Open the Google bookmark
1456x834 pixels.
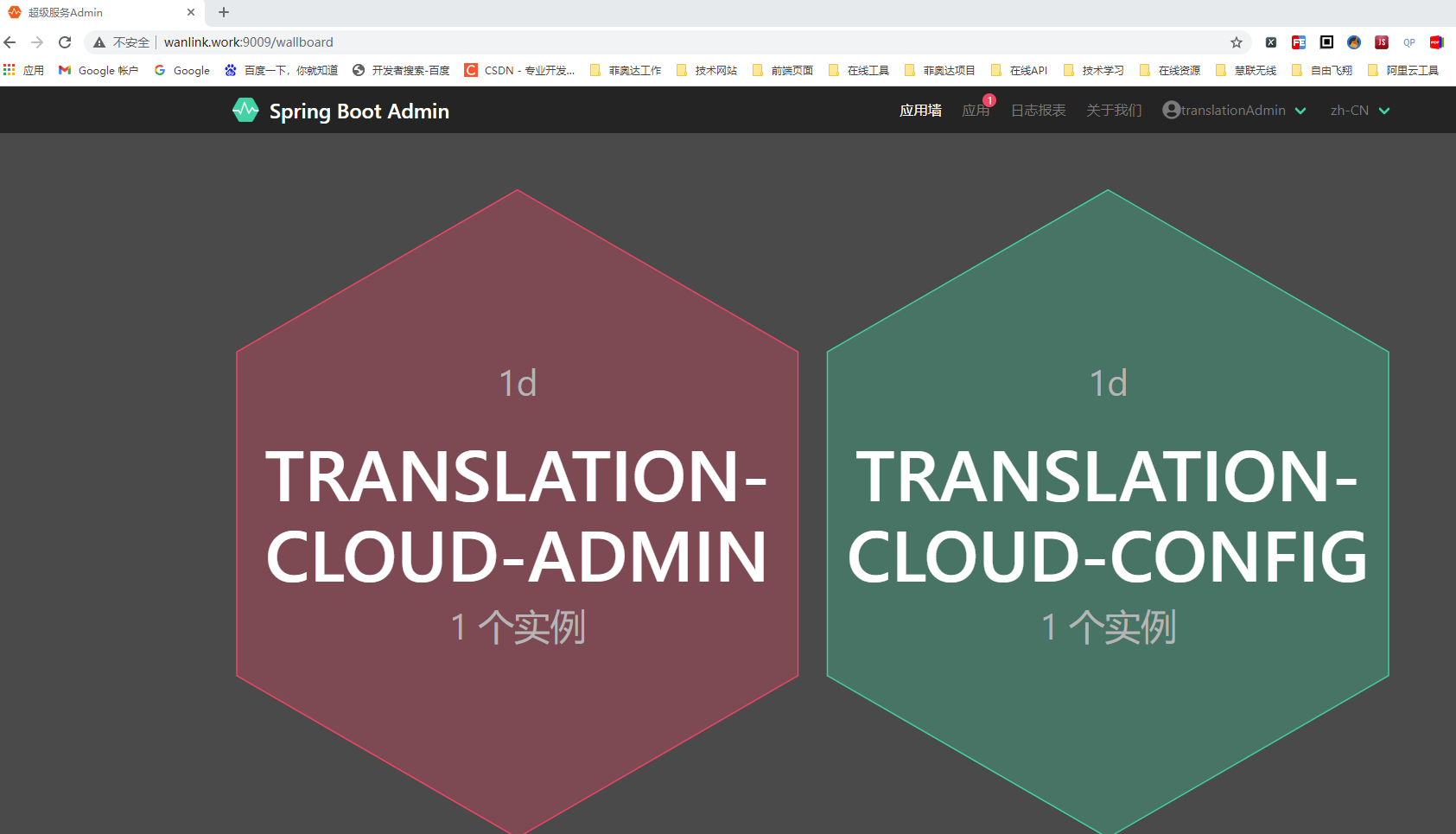[181, 70]
